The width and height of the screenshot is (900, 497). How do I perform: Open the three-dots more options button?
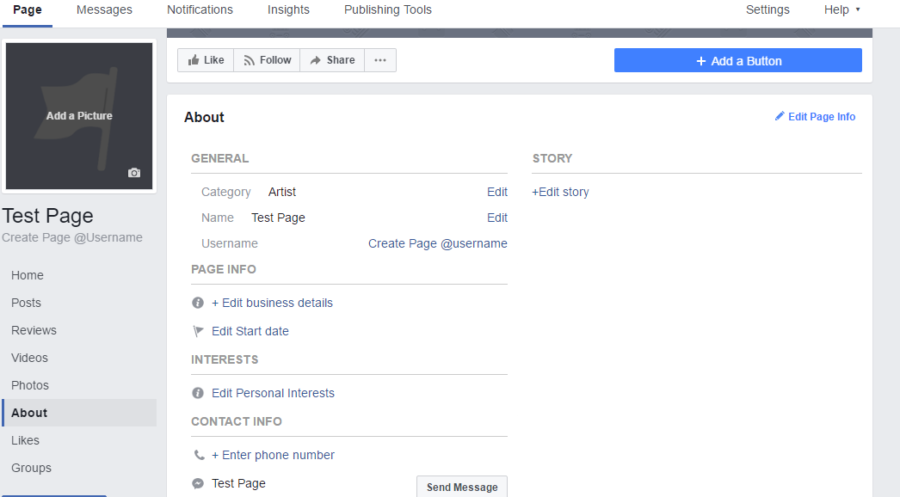pos(380,60)
